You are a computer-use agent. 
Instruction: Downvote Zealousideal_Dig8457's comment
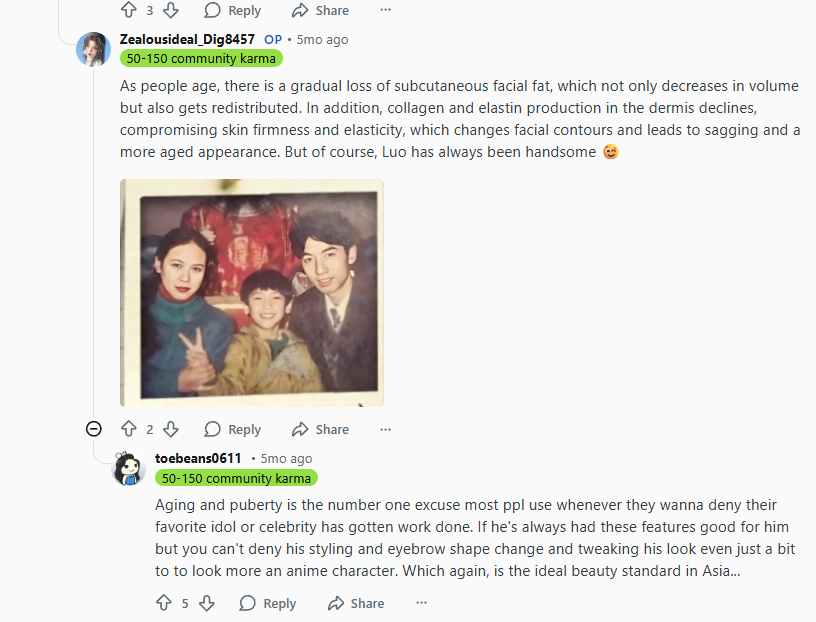click(171, 429)
